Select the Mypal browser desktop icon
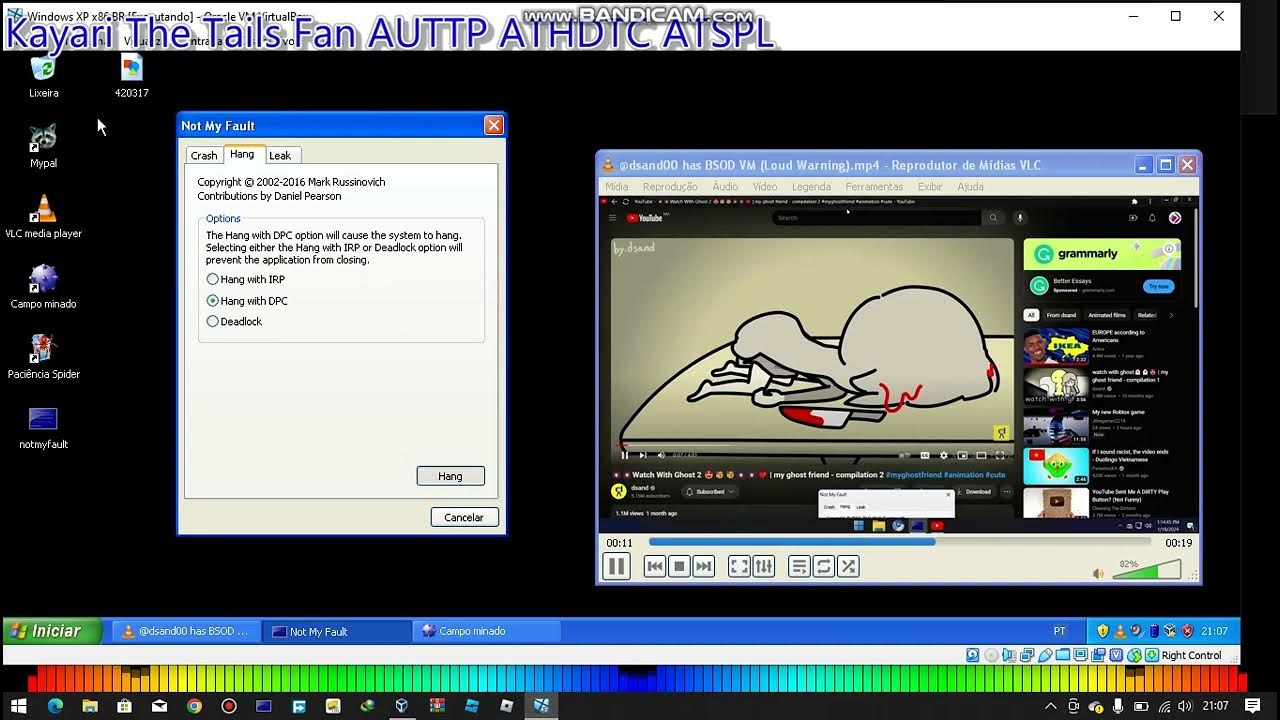This screenshot has height=720, width=1280. pos(43,147)
